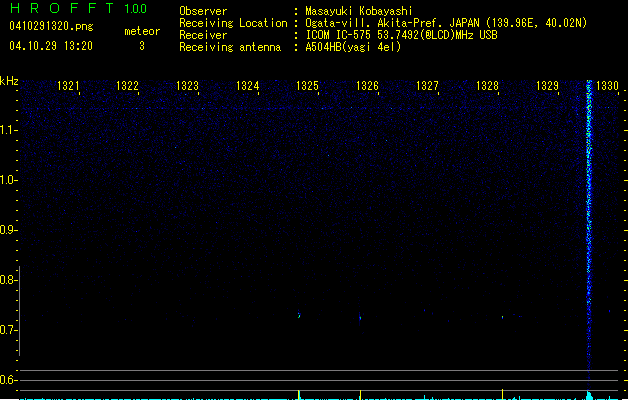The width and height of the screenshot is (629, 400).
Task: Click the 'meteor' count label
Action: tap(142, 31)
